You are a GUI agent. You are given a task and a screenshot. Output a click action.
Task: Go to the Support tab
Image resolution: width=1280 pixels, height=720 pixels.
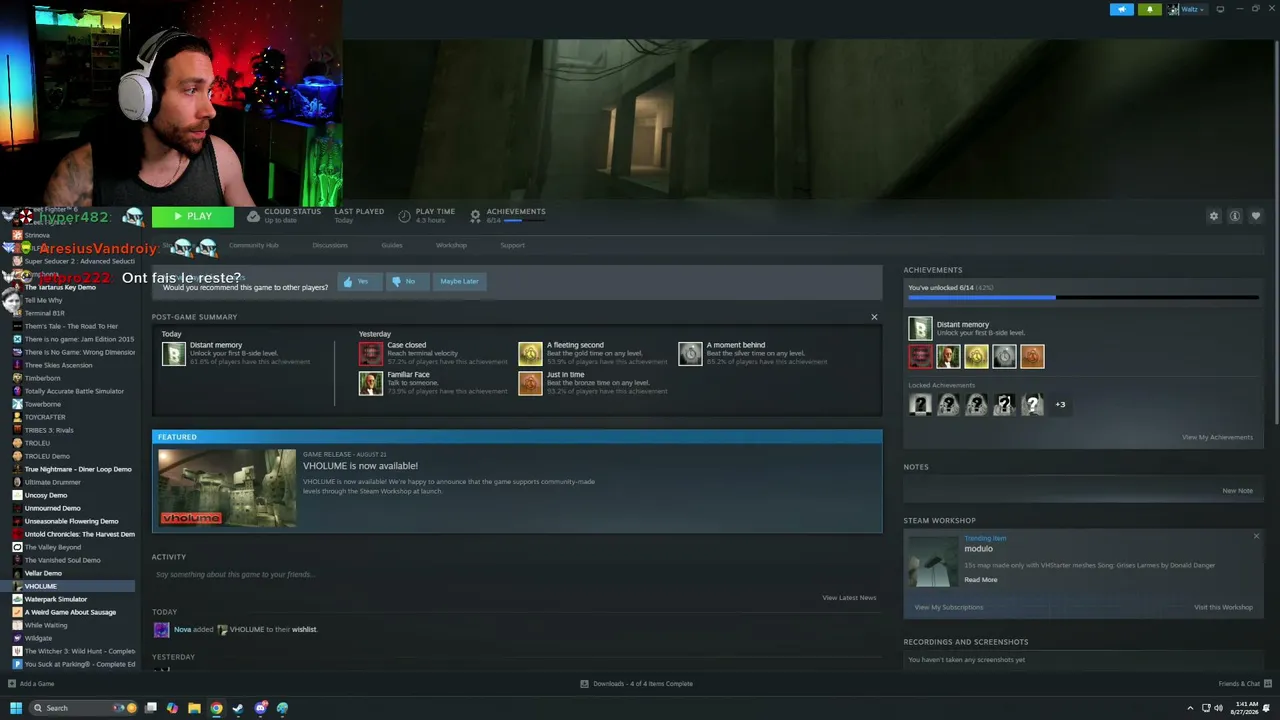pyautogui.click(x=512, y=245)
